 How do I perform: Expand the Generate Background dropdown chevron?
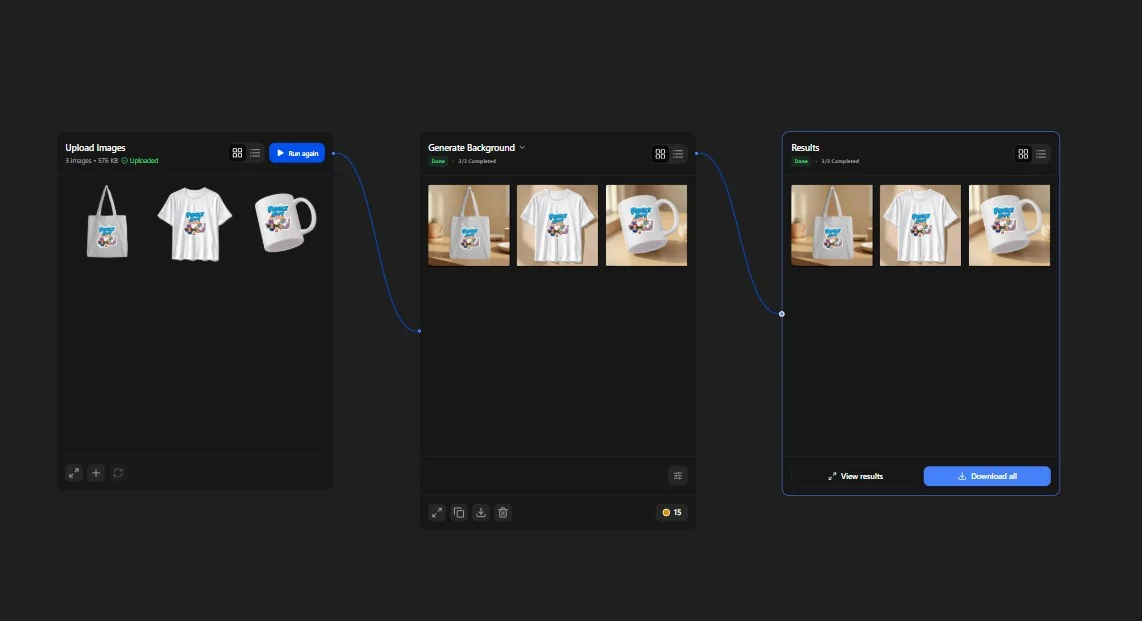pyautogui.click(x=522, y=148)
